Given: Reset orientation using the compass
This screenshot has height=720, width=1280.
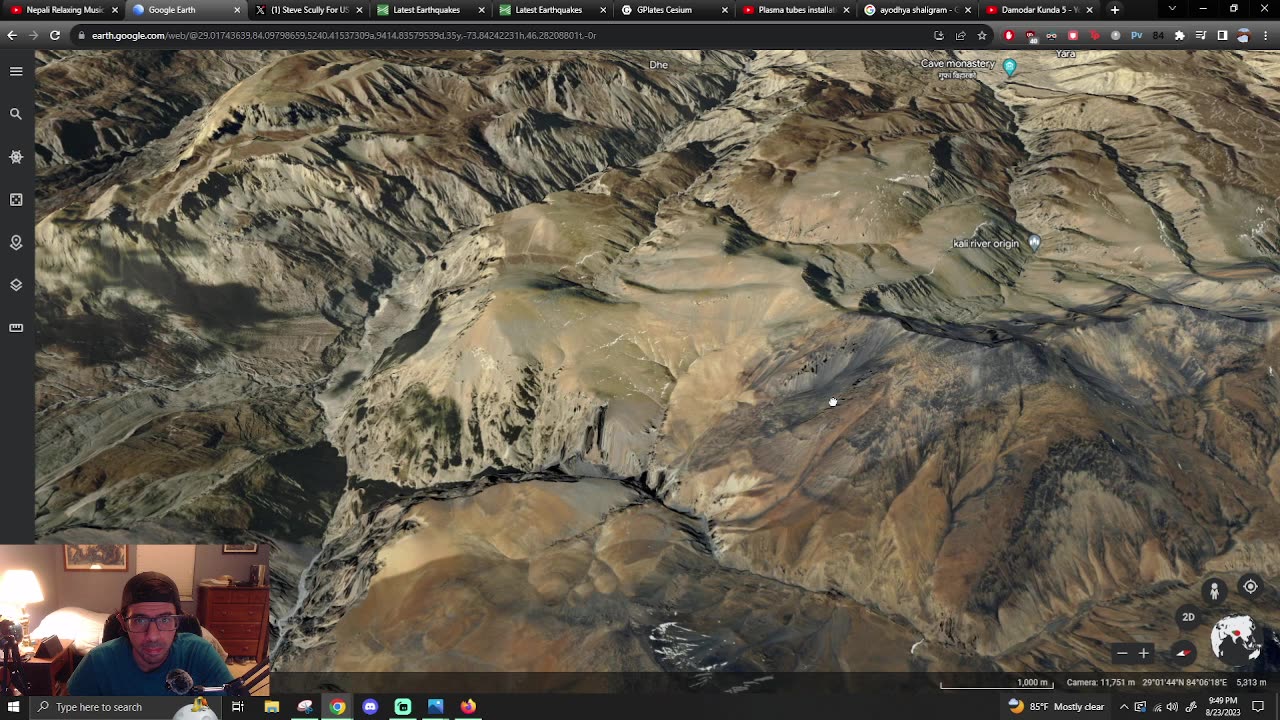Looking at the screenshot, I should pos(1184,653).
